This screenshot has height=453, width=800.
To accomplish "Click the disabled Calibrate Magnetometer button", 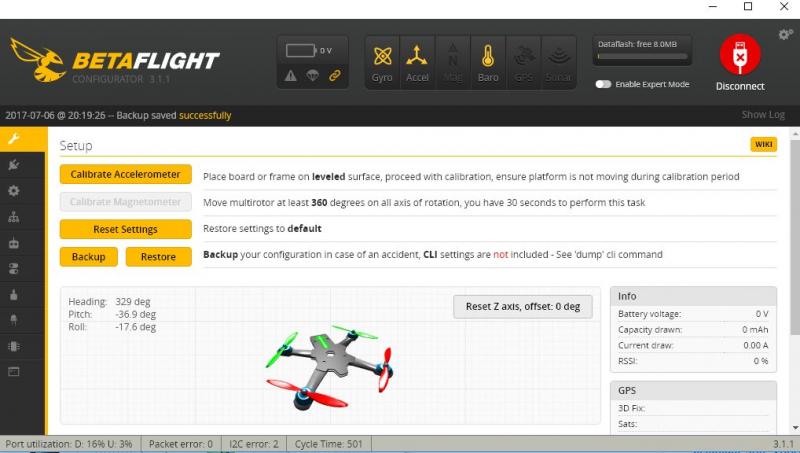I will pos(126,202).
